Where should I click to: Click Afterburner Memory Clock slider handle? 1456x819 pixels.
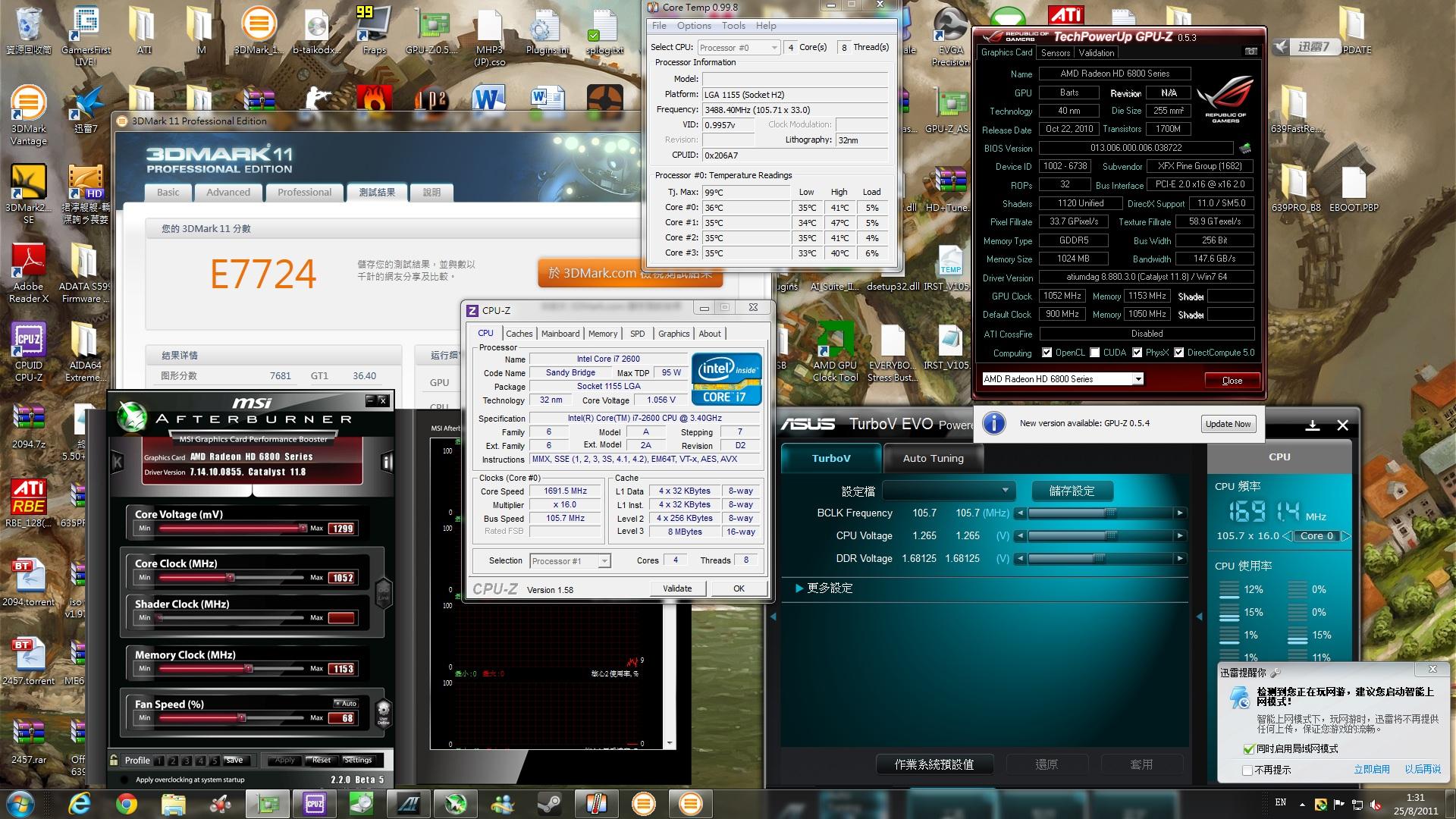[249, 669]
